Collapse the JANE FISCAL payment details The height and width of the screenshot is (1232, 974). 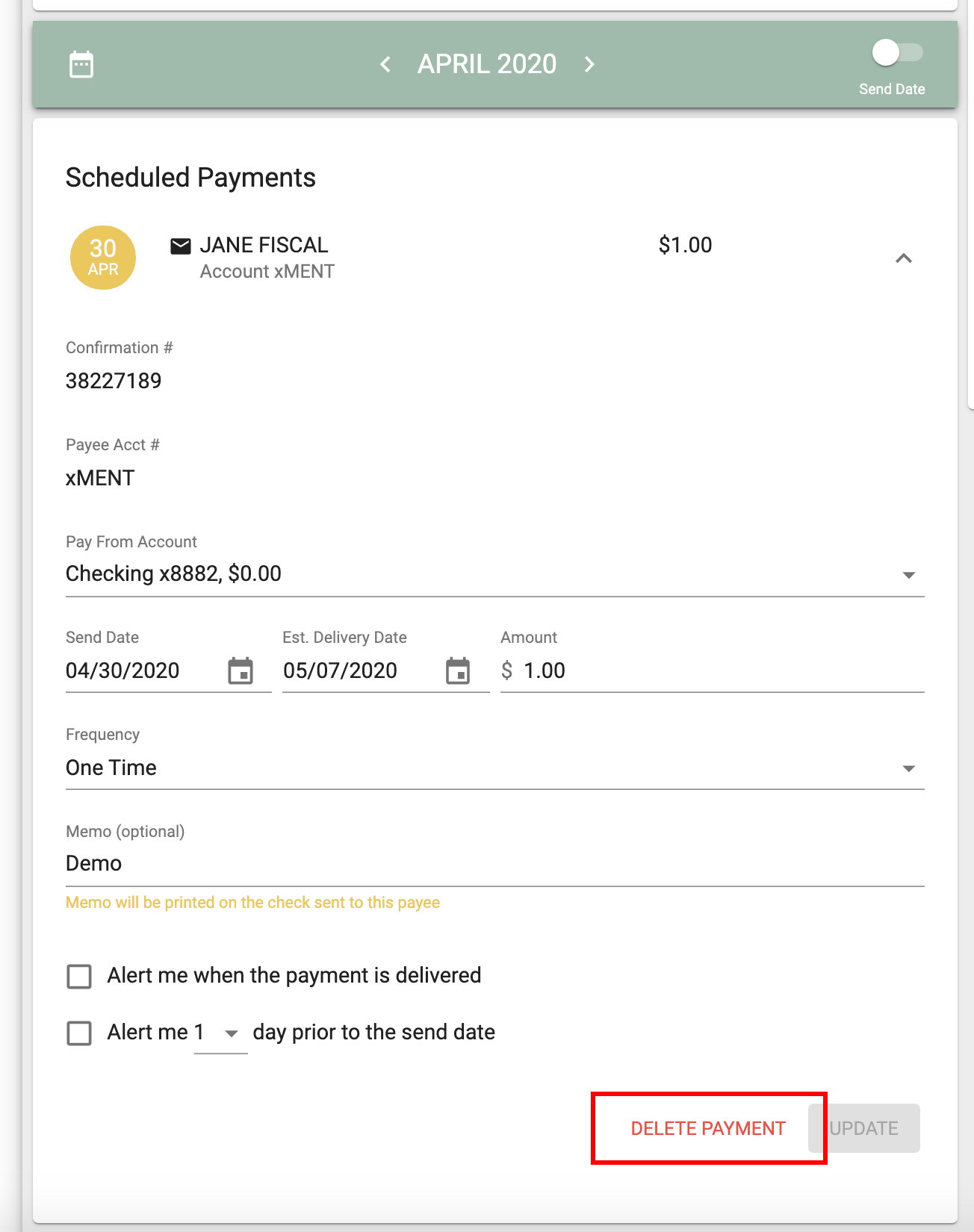[904, 258]
